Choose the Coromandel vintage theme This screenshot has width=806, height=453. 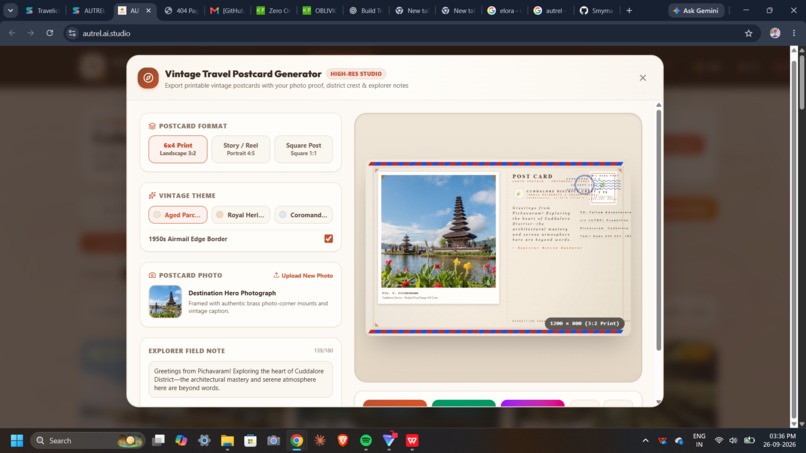[x=303, y=215]
